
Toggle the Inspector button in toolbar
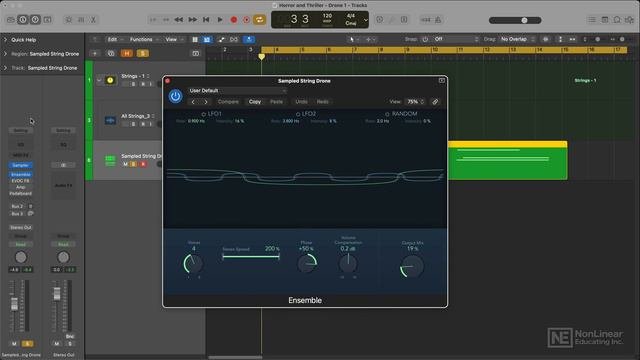pos(23,20)
